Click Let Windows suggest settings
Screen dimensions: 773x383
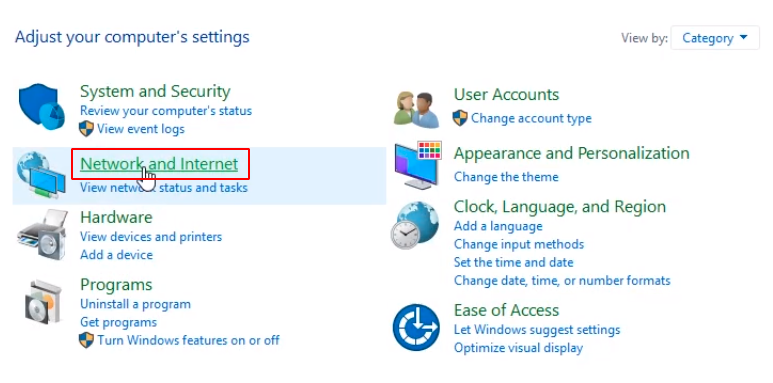537,329
